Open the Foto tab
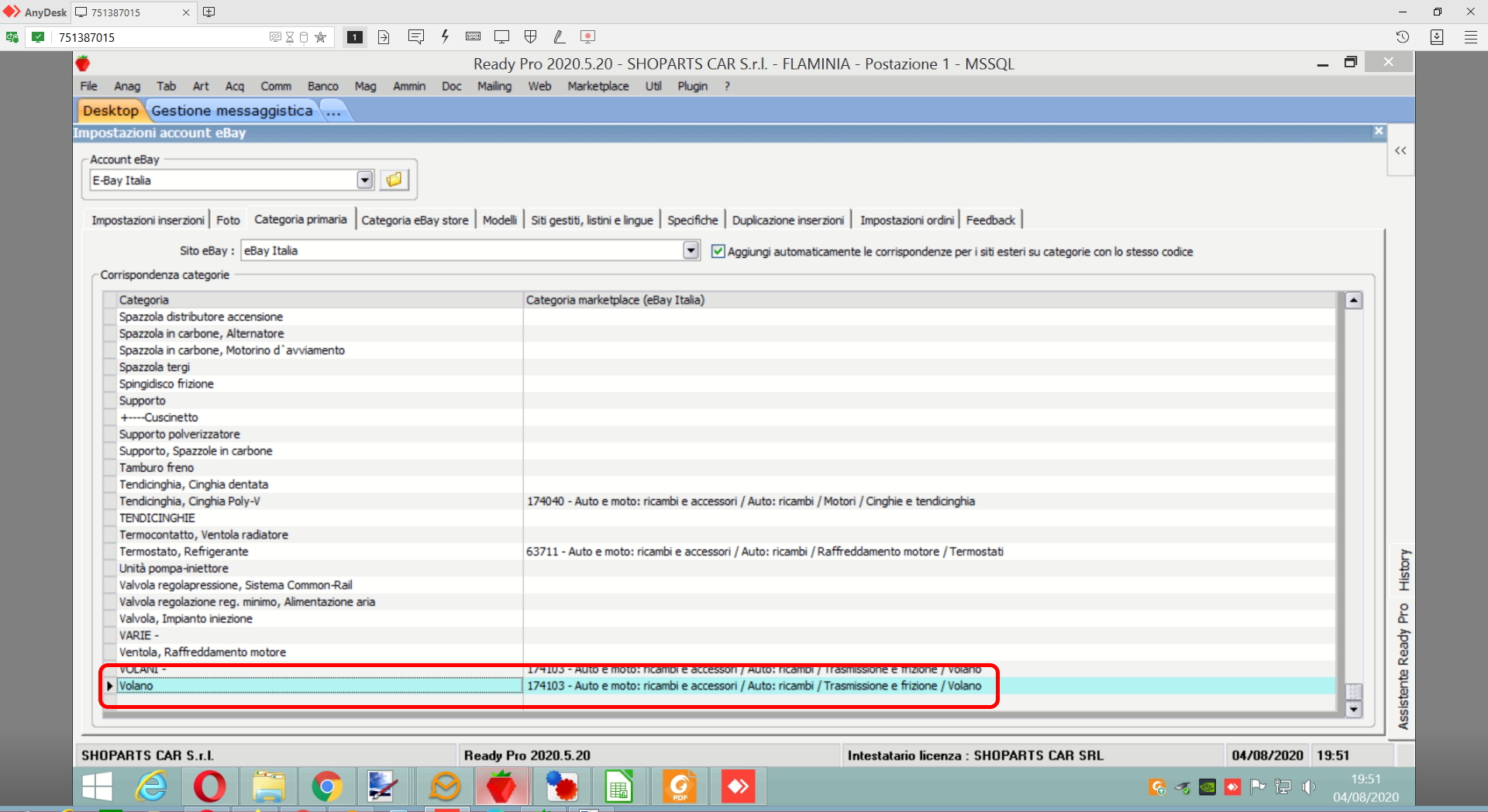 228,220
